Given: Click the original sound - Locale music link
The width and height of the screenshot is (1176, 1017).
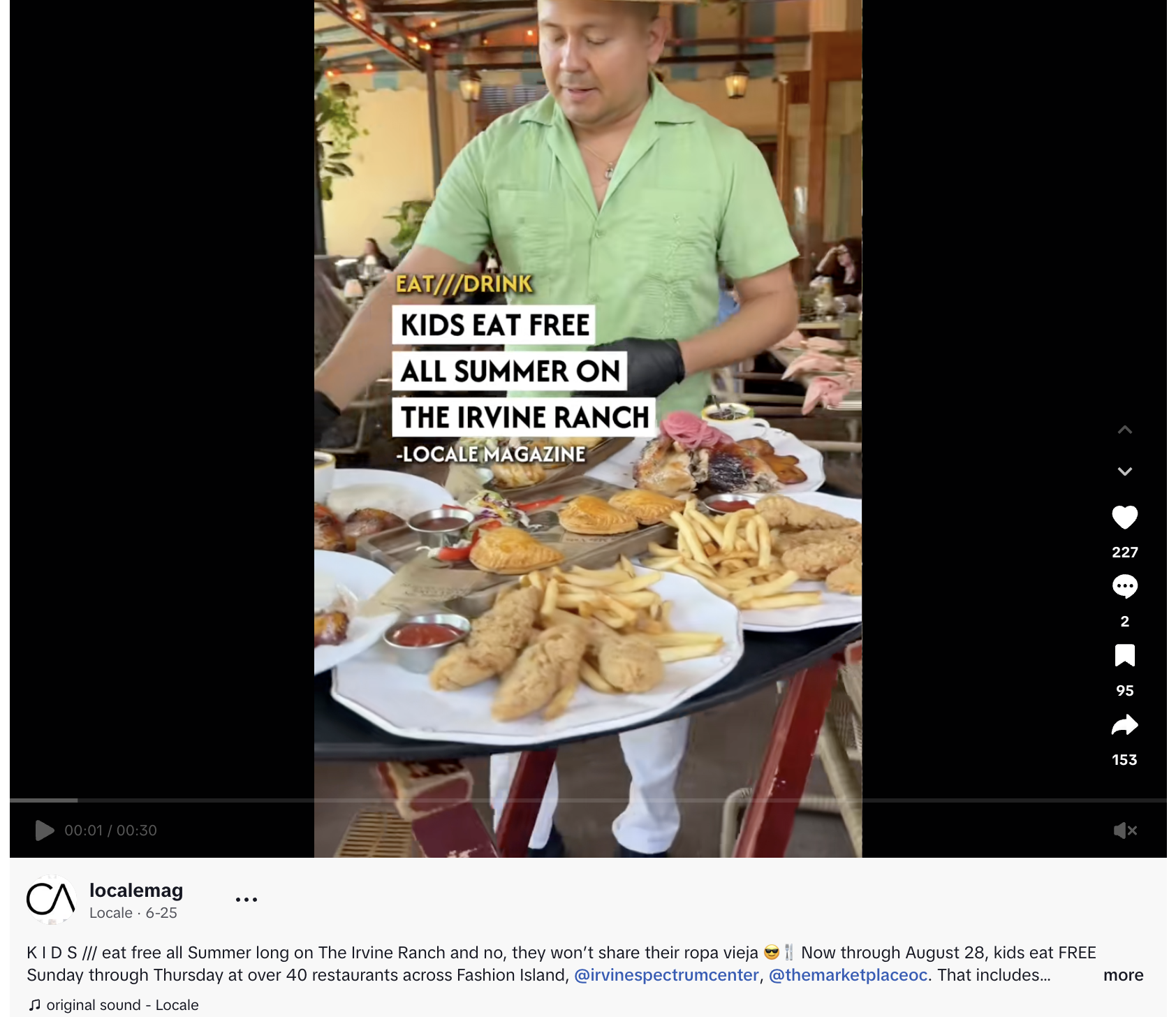Looking at the screenshot, I should tap(114, 1005).
